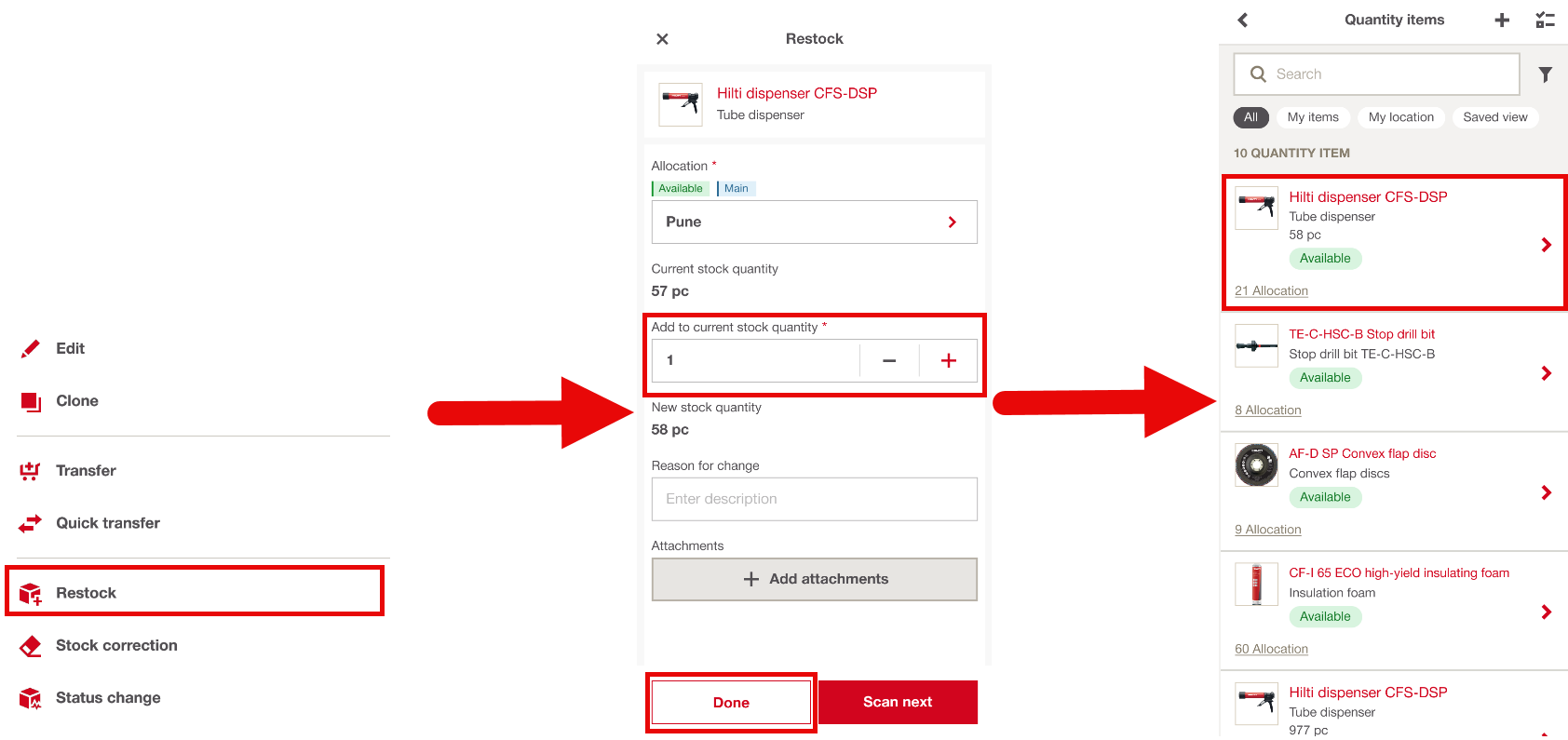Select the My location filter chip
Screen dimensions: 1568x740
coord(1400,117)
